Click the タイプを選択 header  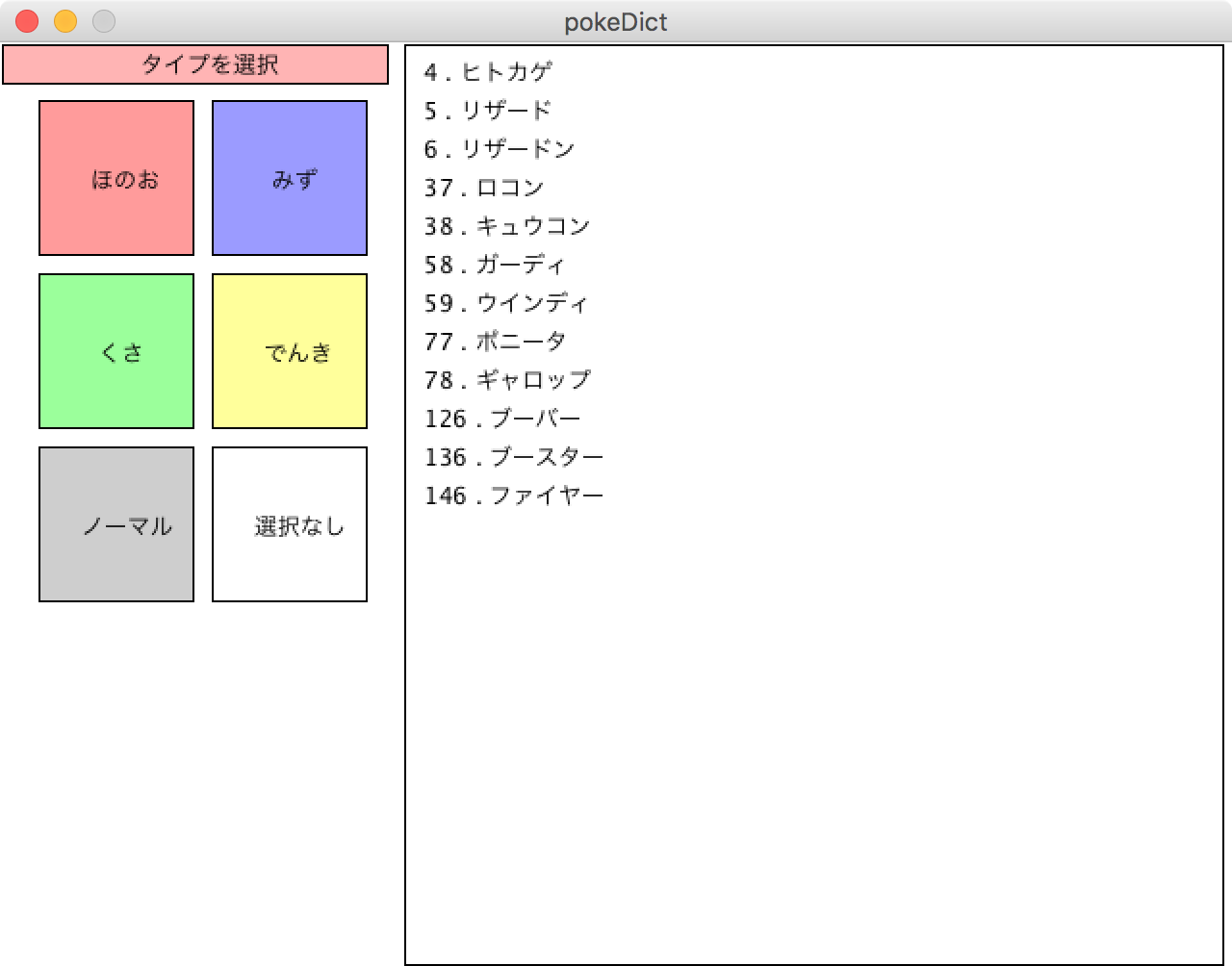(x=195, y=64)
